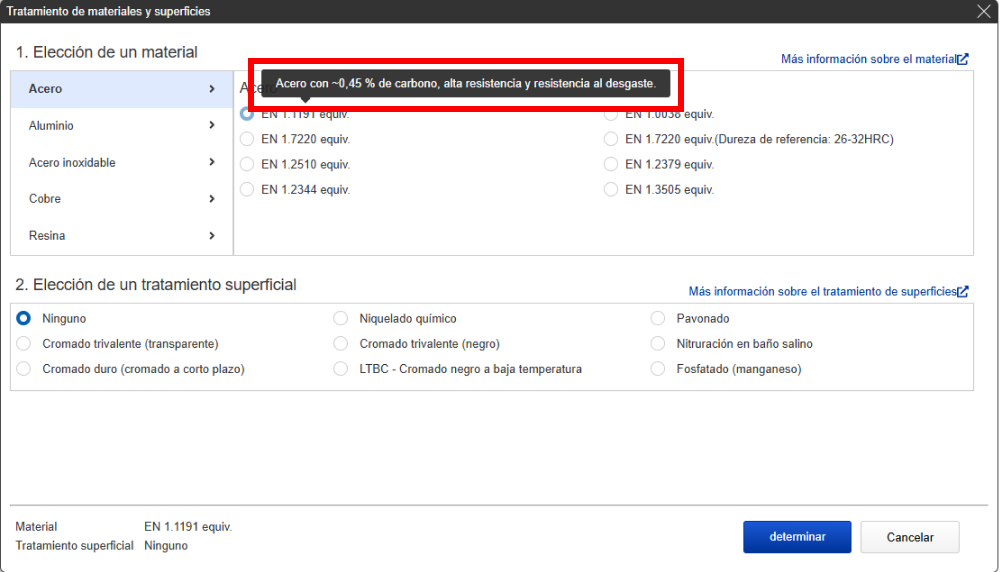Screen dimensions: 1000x572
Task: Select EN 1.2510 equiv. steel option
Action: tap(247, 164)
